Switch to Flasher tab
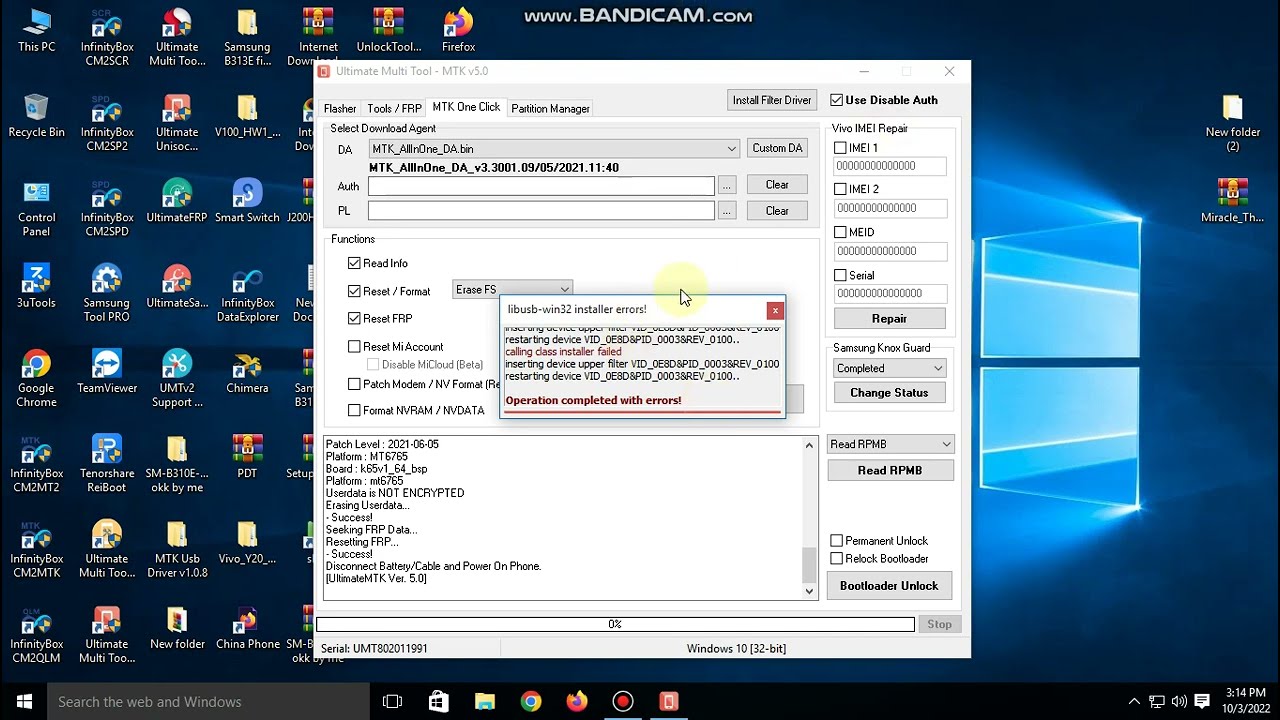The width and height of the screenshot is (1280, 720). tap(340, 109)
